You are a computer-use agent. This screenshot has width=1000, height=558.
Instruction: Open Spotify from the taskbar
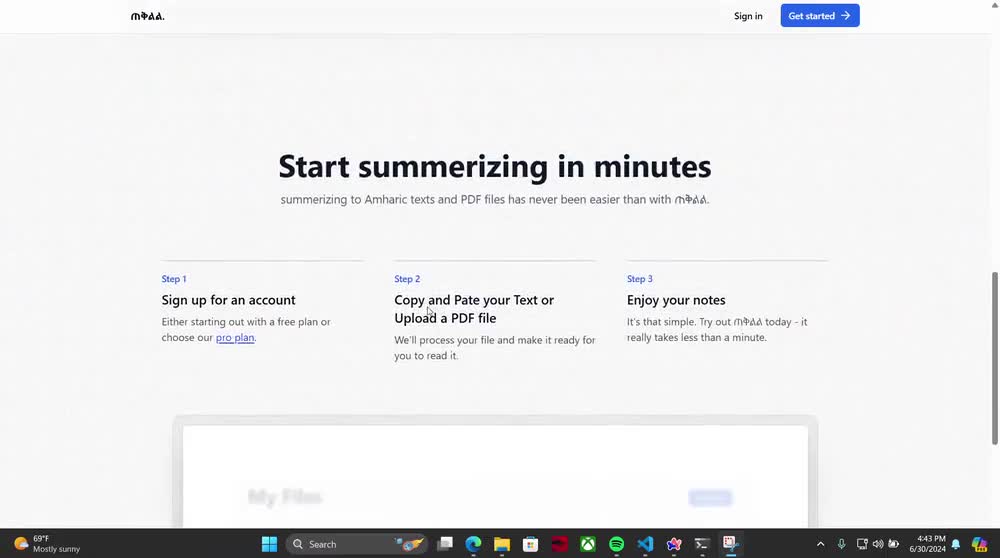[617, 544]
